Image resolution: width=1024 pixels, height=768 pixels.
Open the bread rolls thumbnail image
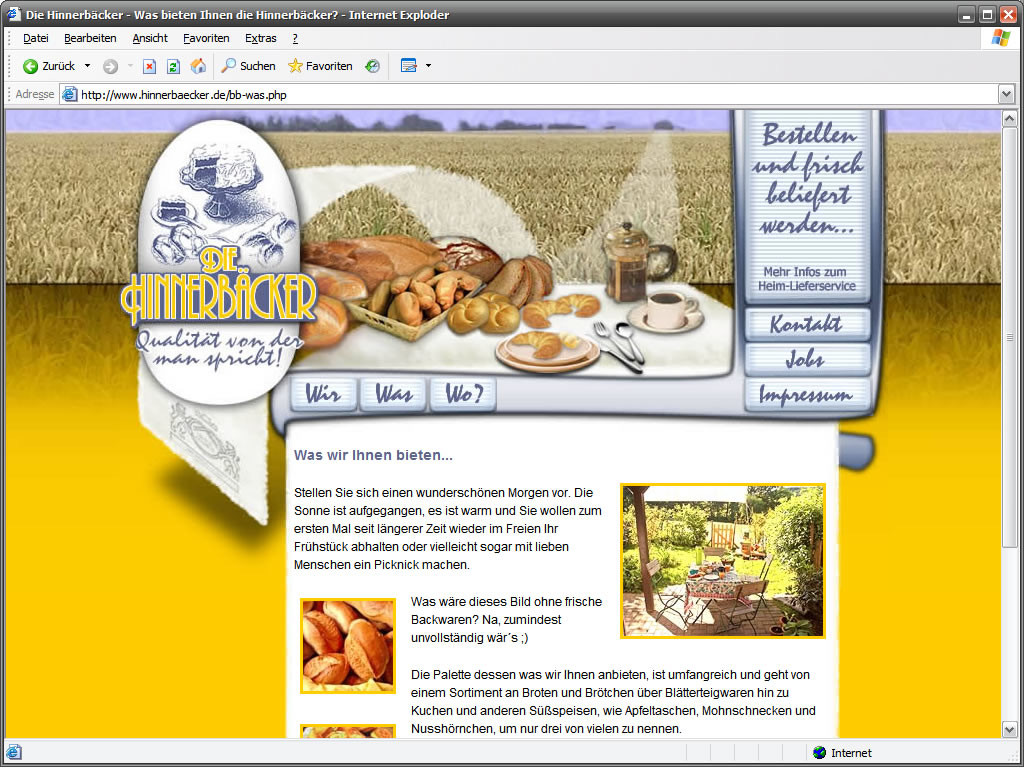[x=348, y=646]
